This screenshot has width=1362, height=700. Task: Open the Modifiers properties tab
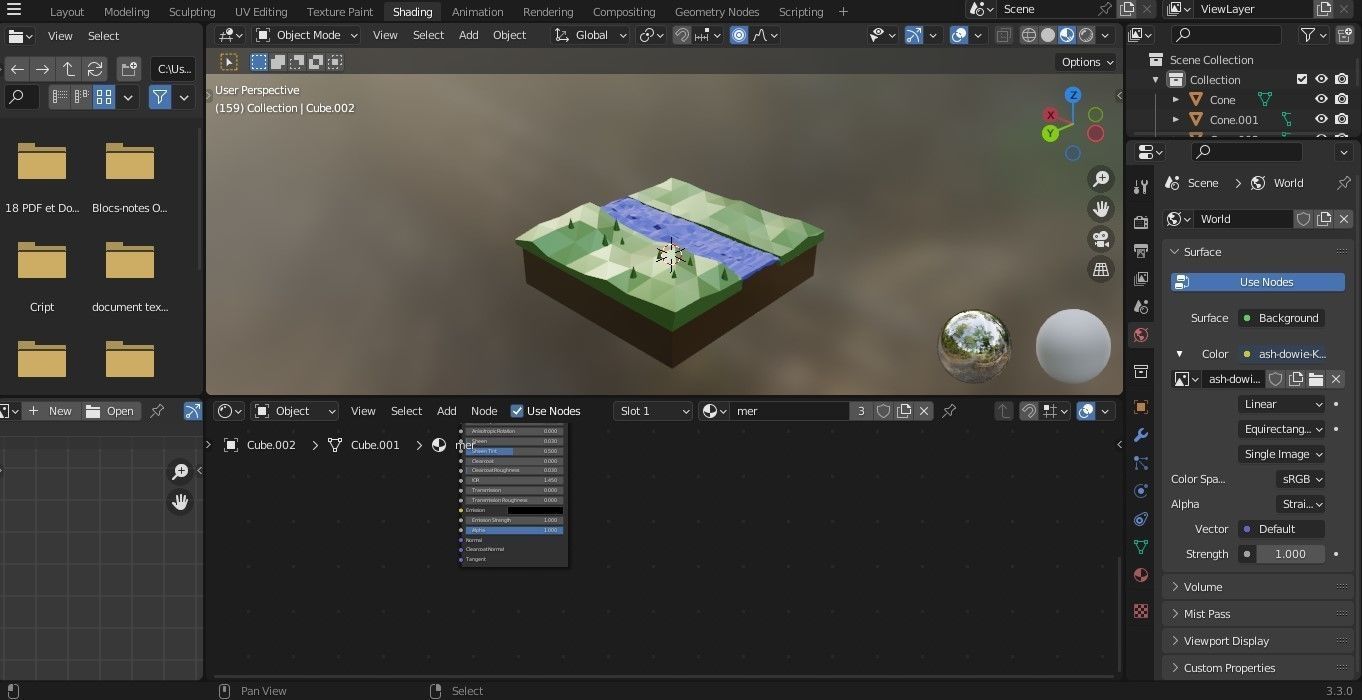1141,435
